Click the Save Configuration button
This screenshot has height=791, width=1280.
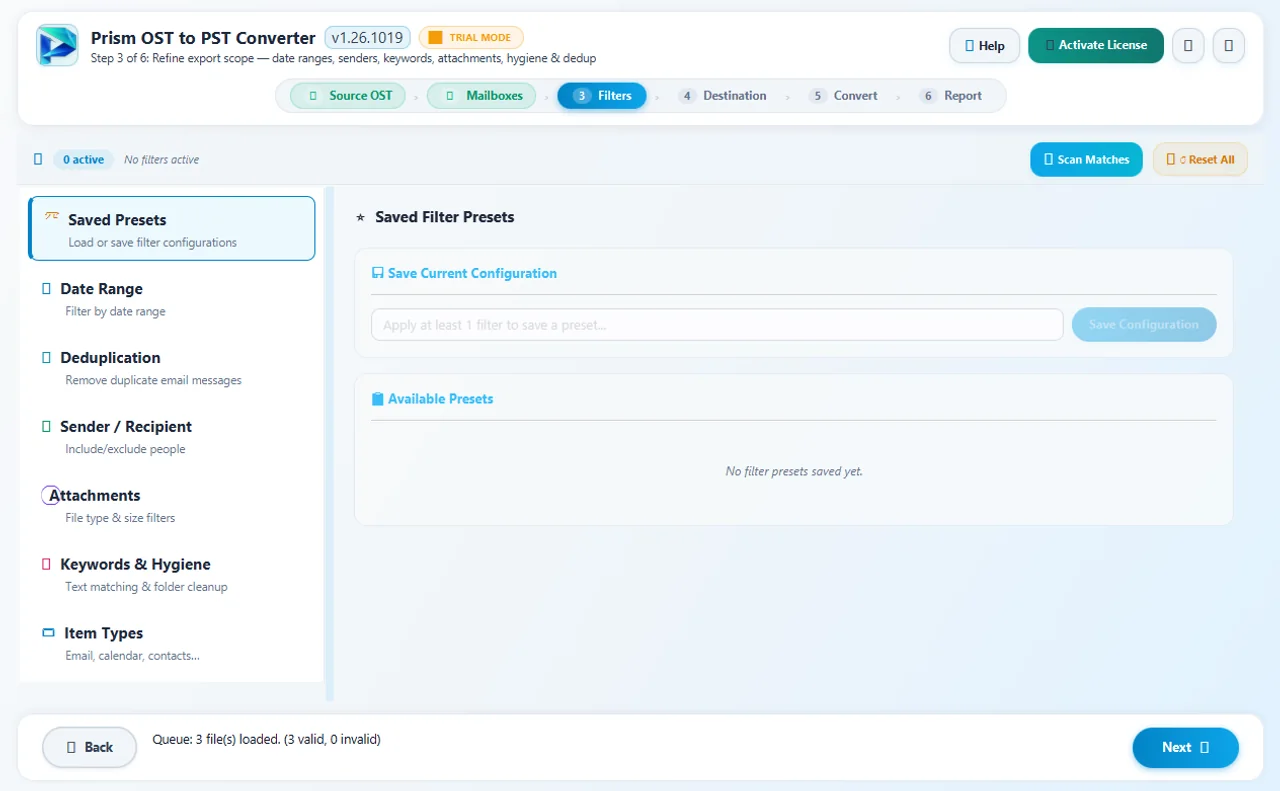coord(1144,325)
